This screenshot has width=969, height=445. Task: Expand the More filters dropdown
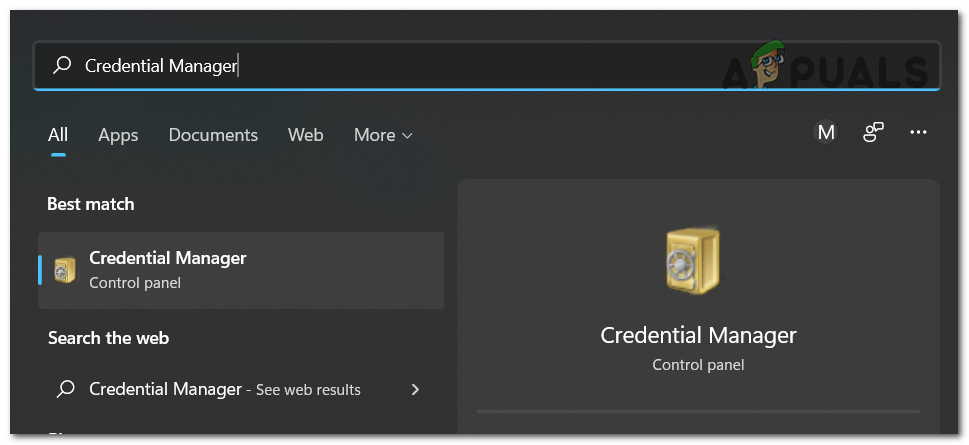383,135
